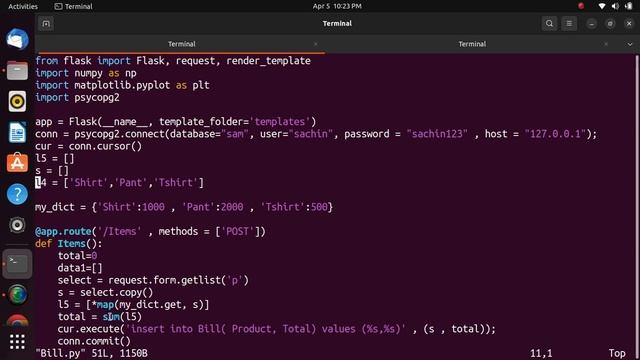Select the Terminal icon in dock
Screen dimensions: 640x360
(x=17, y=264)
